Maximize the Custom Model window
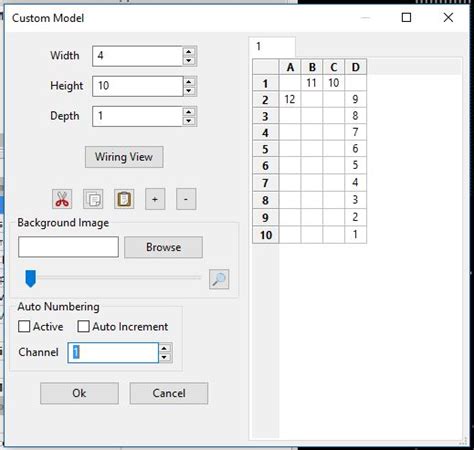 pos(406,18)
